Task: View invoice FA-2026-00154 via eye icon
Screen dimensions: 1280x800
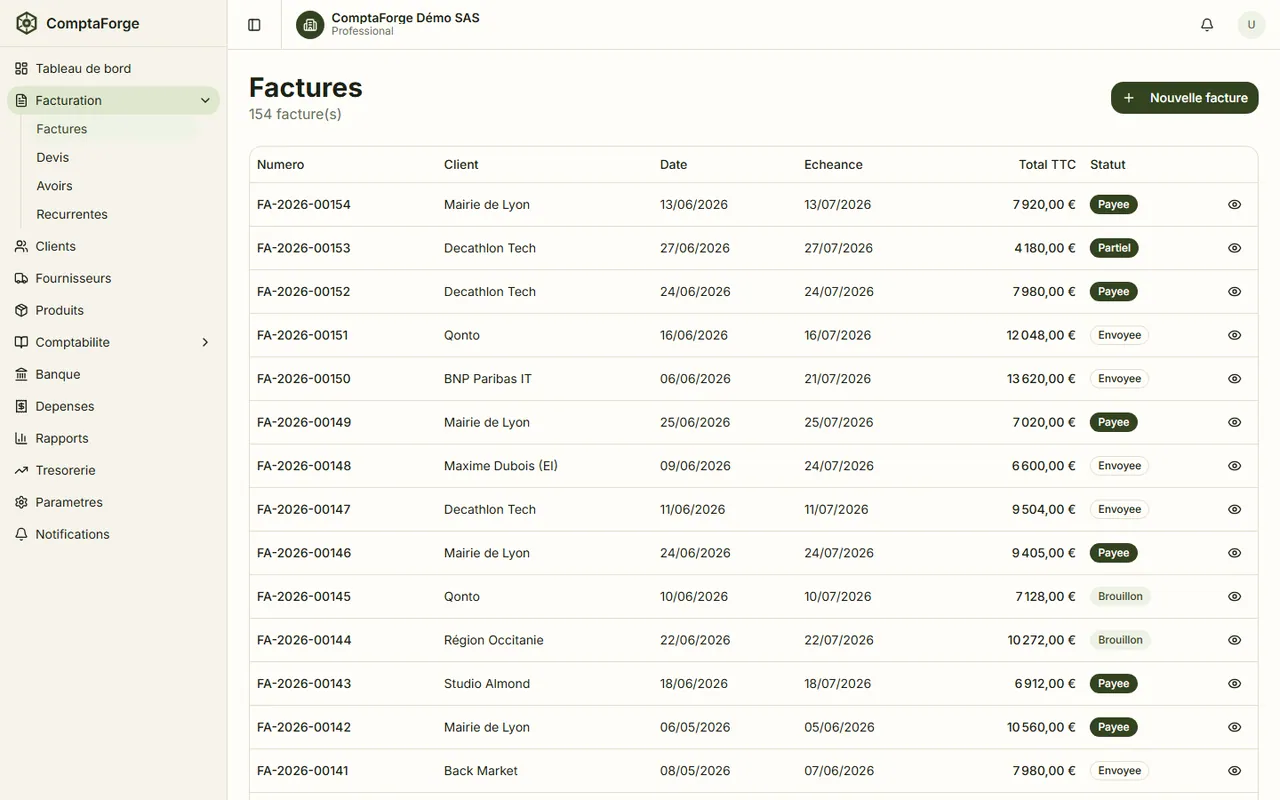Action: tap(1234, 204)
